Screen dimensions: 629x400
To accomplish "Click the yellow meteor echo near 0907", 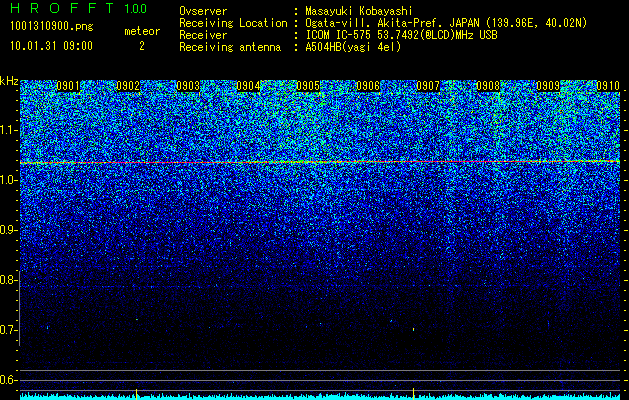I will [x=413, y=329].
